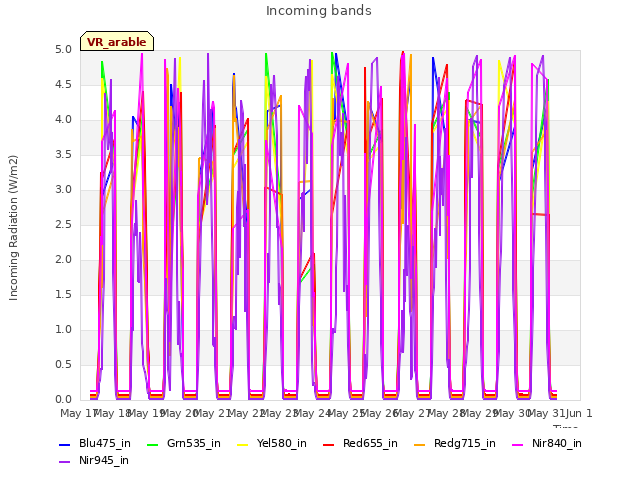Click the Incoming bands chart title
Viewport: 640px width, 480px height.
(x=319, y=11)
